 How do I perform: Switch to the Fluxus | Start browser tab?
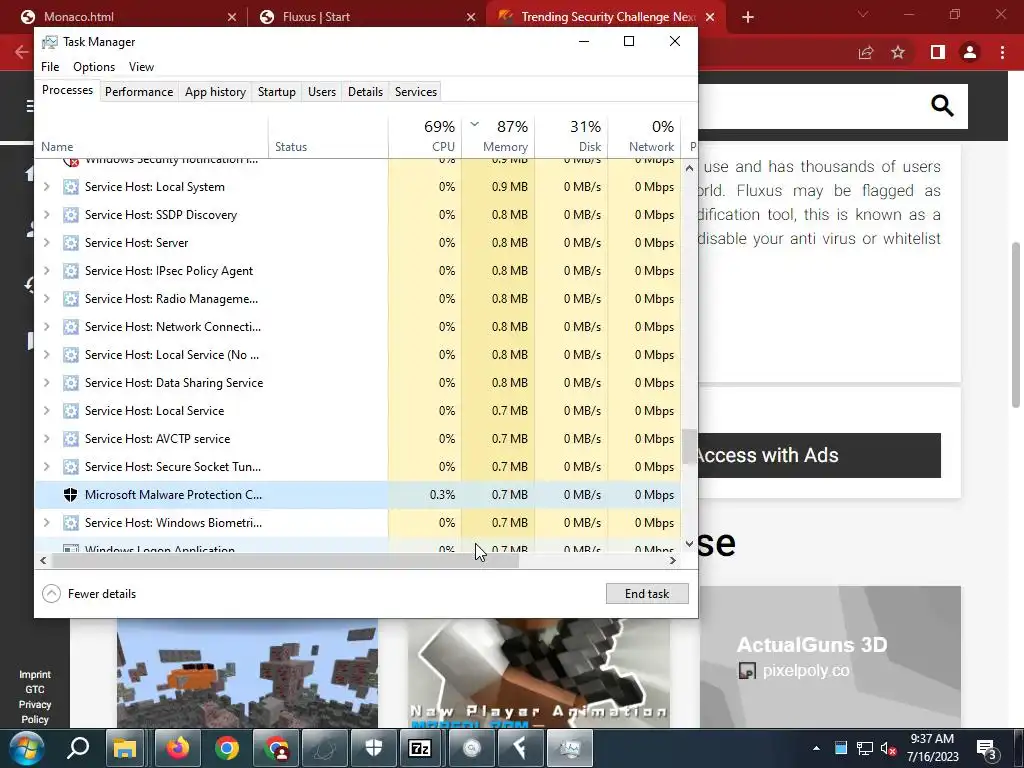click(x=367, y=17)
